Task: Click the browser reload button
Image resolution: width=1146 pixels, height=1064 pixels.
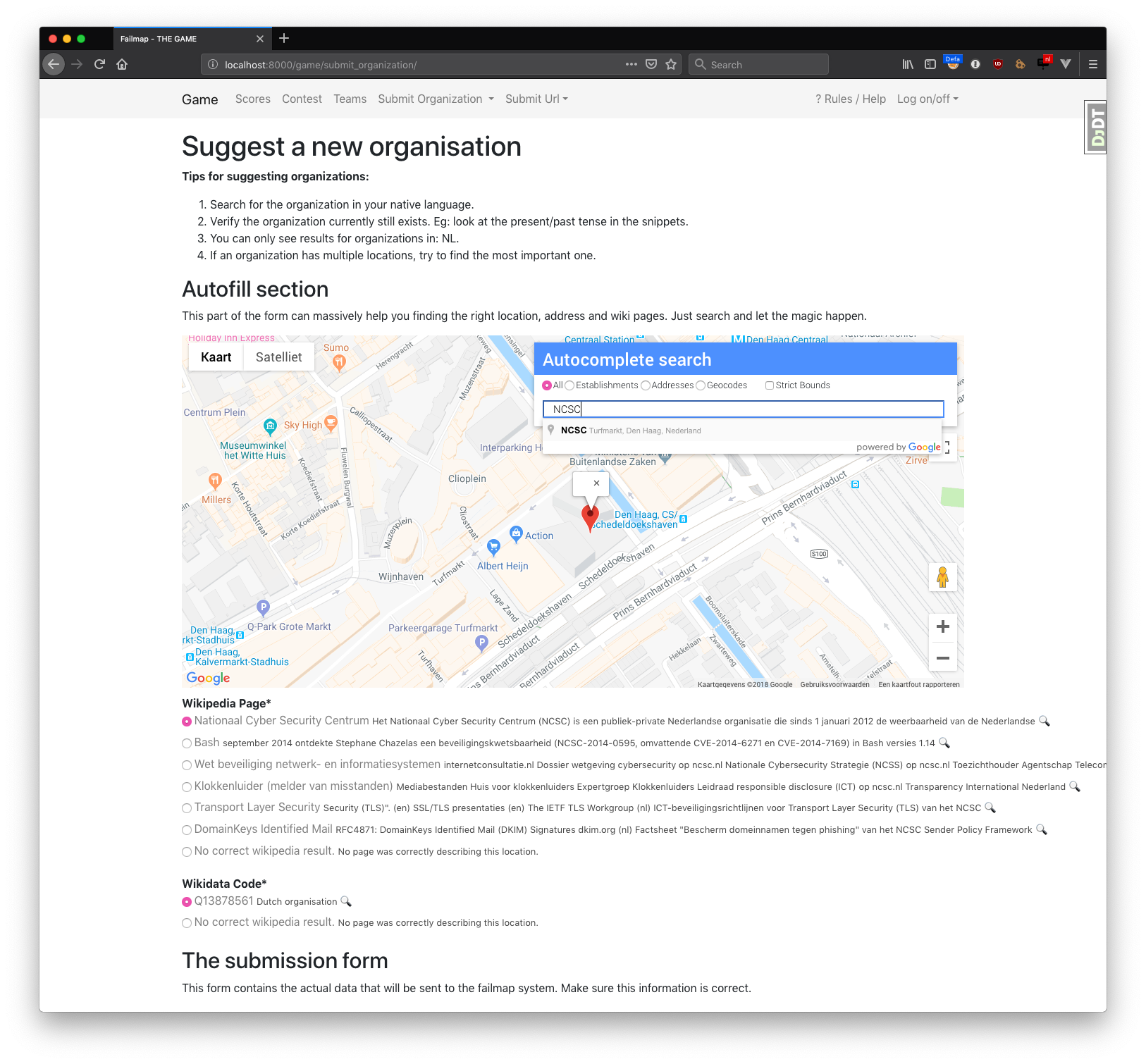Action: coord(99,64)
